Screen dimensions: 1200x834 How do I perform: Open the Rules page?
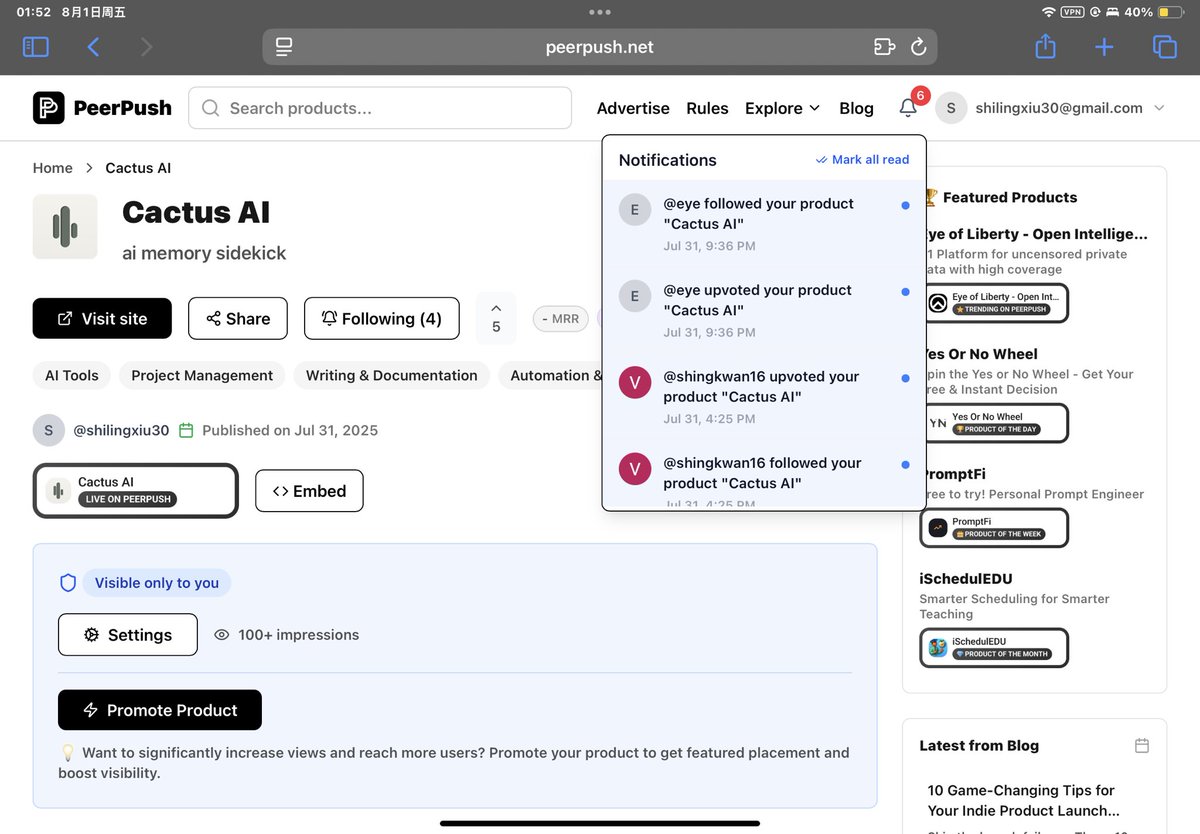click(x=707, y=108)
